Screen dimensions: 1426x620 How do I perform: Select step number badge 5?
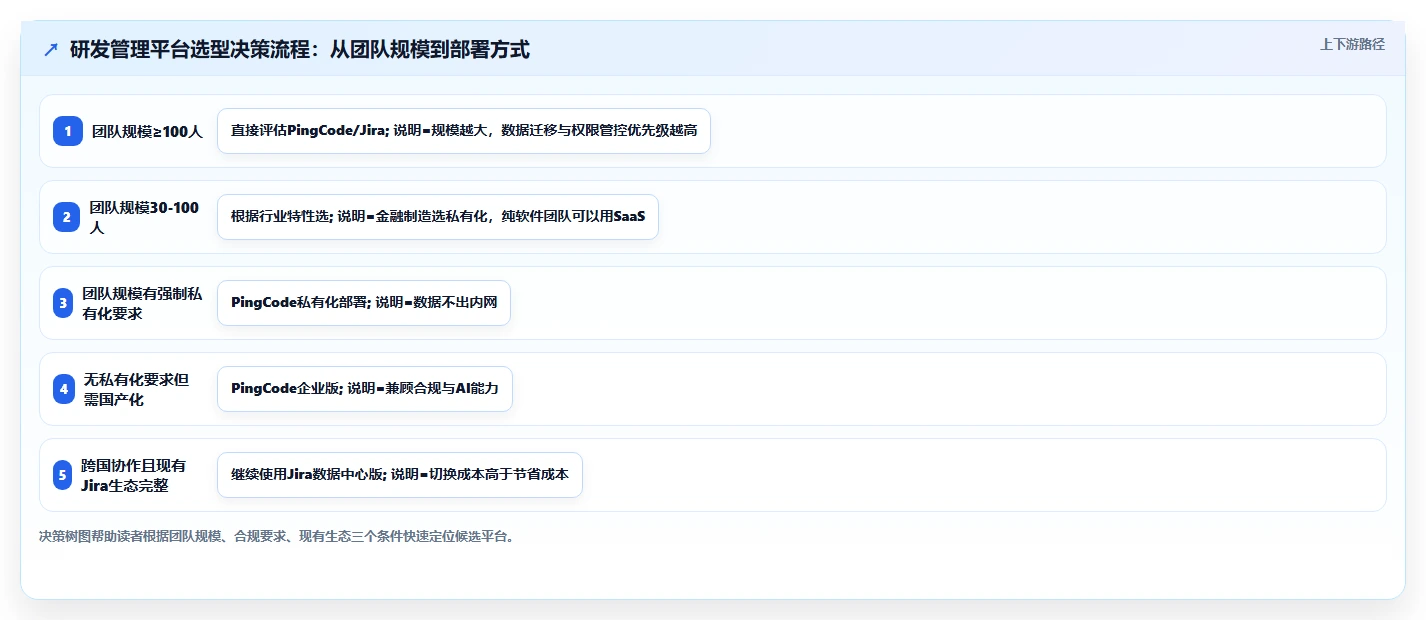click(x=63, y=475)
